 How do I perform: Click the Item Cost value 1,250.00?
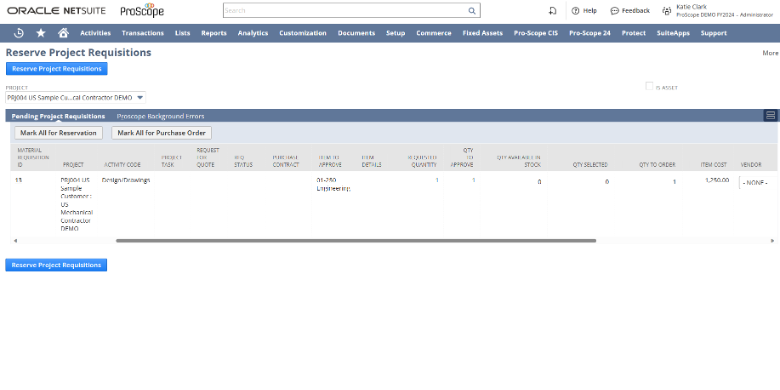tap(717, 180)
